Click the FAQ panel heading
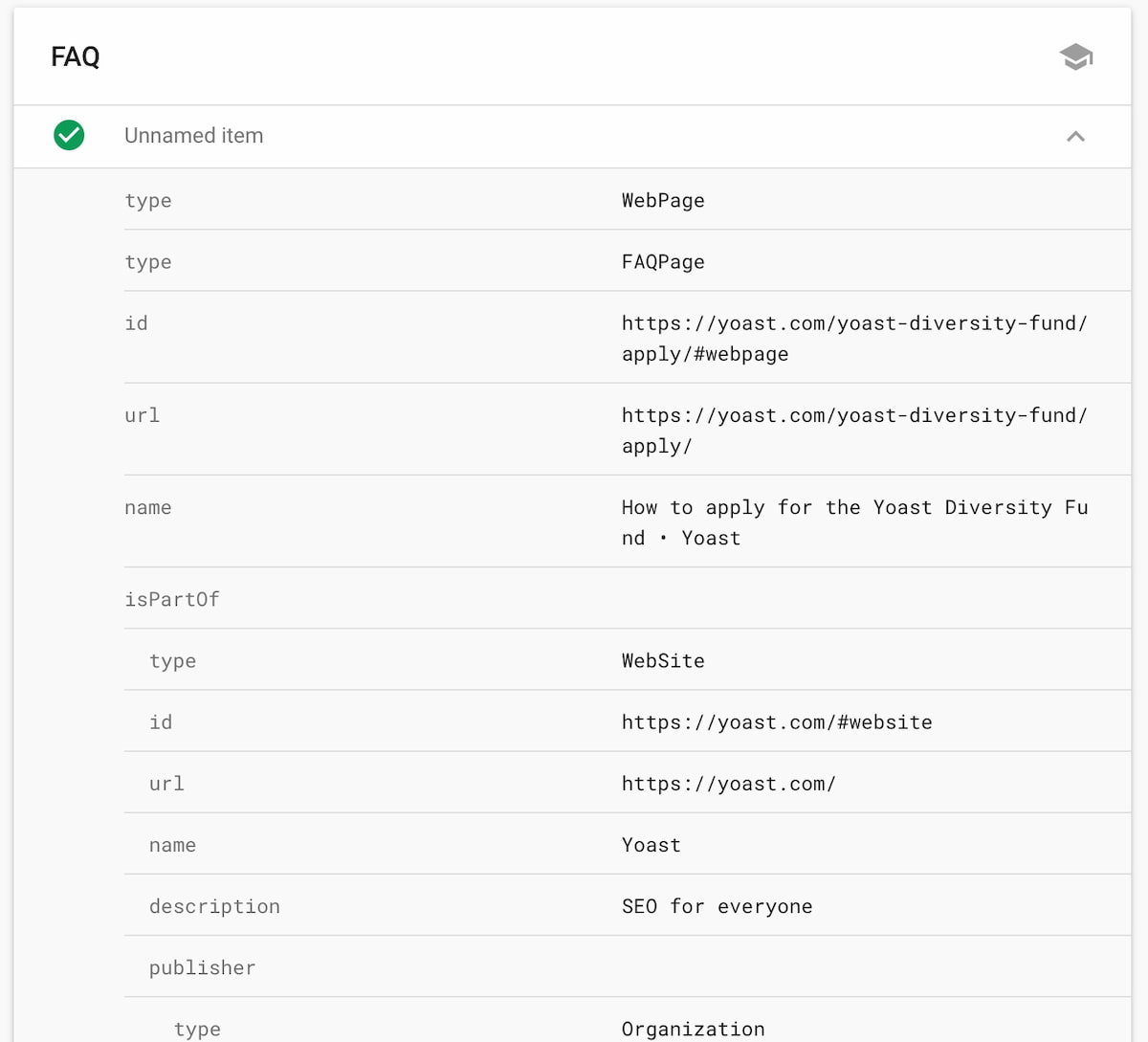Screen dimensions: 1148x1042 click(x=76, y=57)
